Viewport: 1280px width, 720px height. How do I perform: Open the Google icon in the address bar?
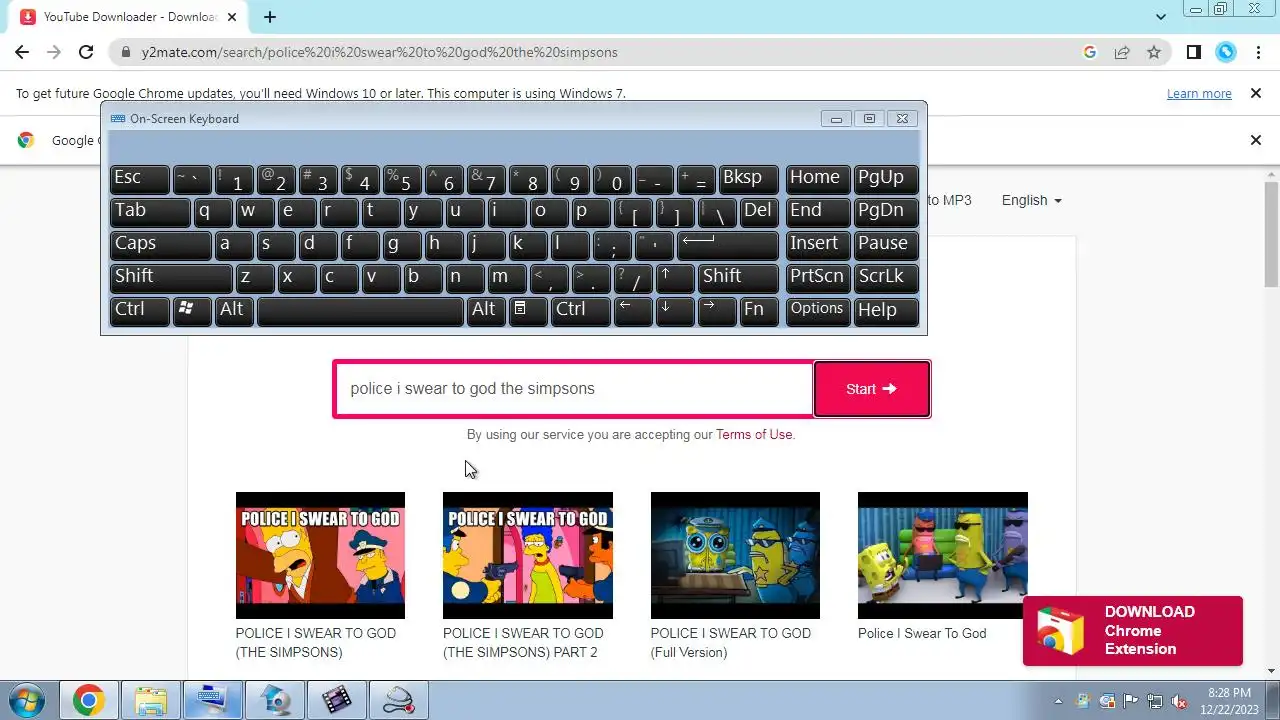coord(1090,52)
